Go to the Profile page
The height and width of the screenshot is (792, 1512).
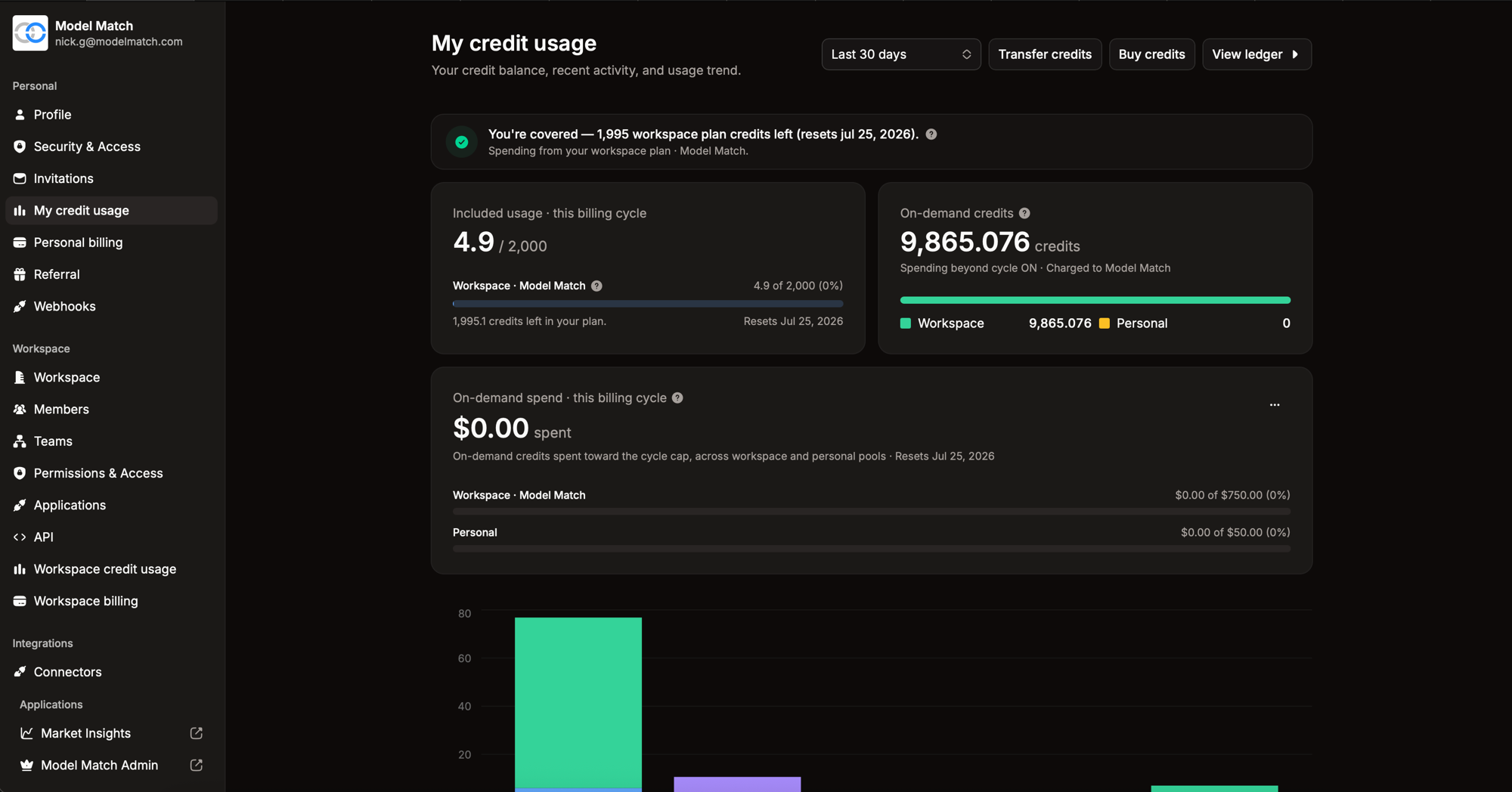112,115
